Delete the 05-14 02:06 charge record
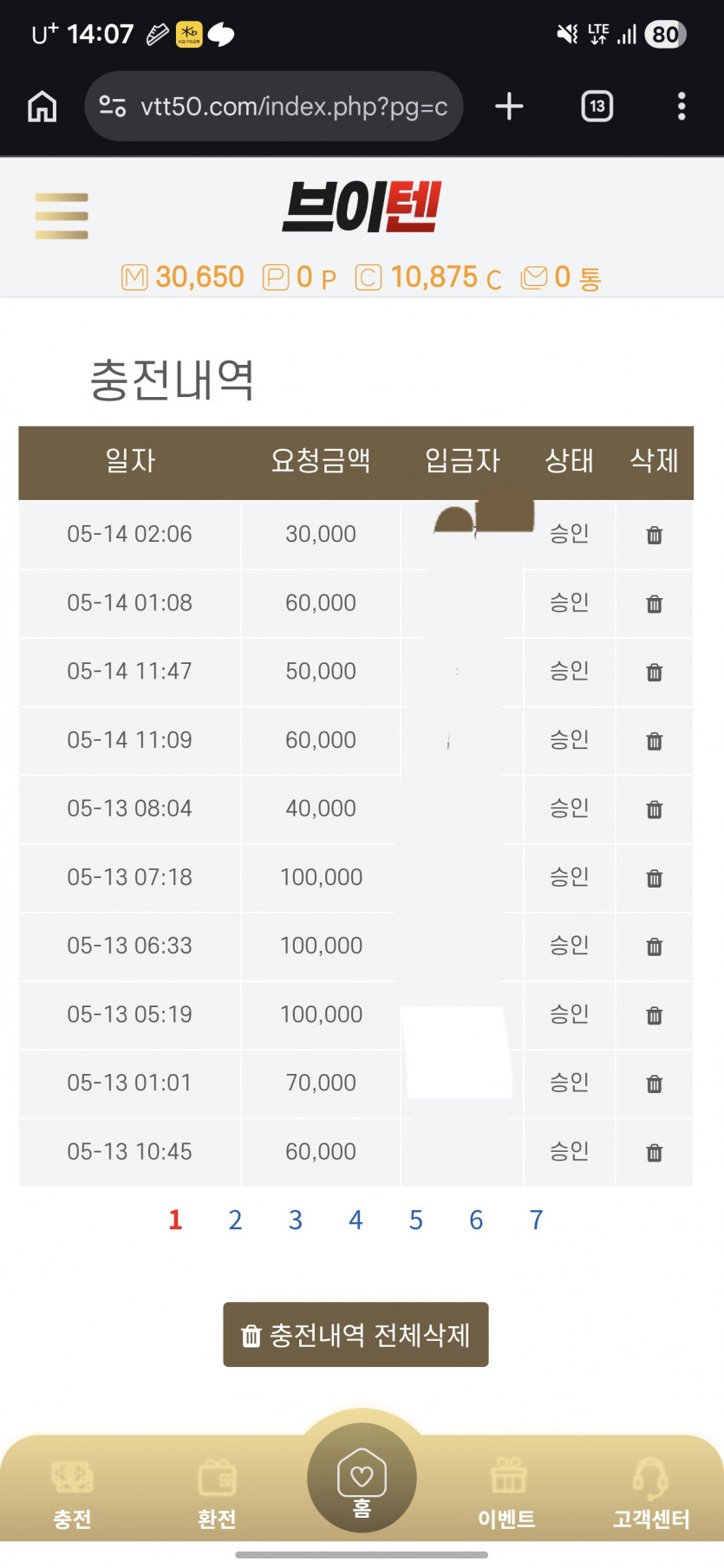 (x=655, y=536)
